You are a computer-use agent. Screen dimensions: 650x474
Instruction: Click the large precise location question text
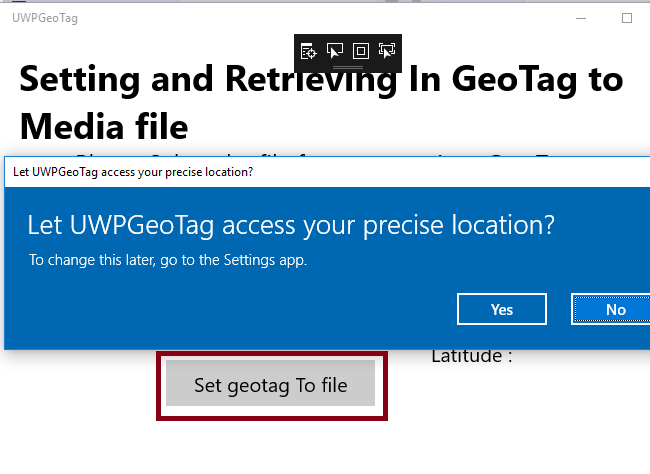[290, 224]
